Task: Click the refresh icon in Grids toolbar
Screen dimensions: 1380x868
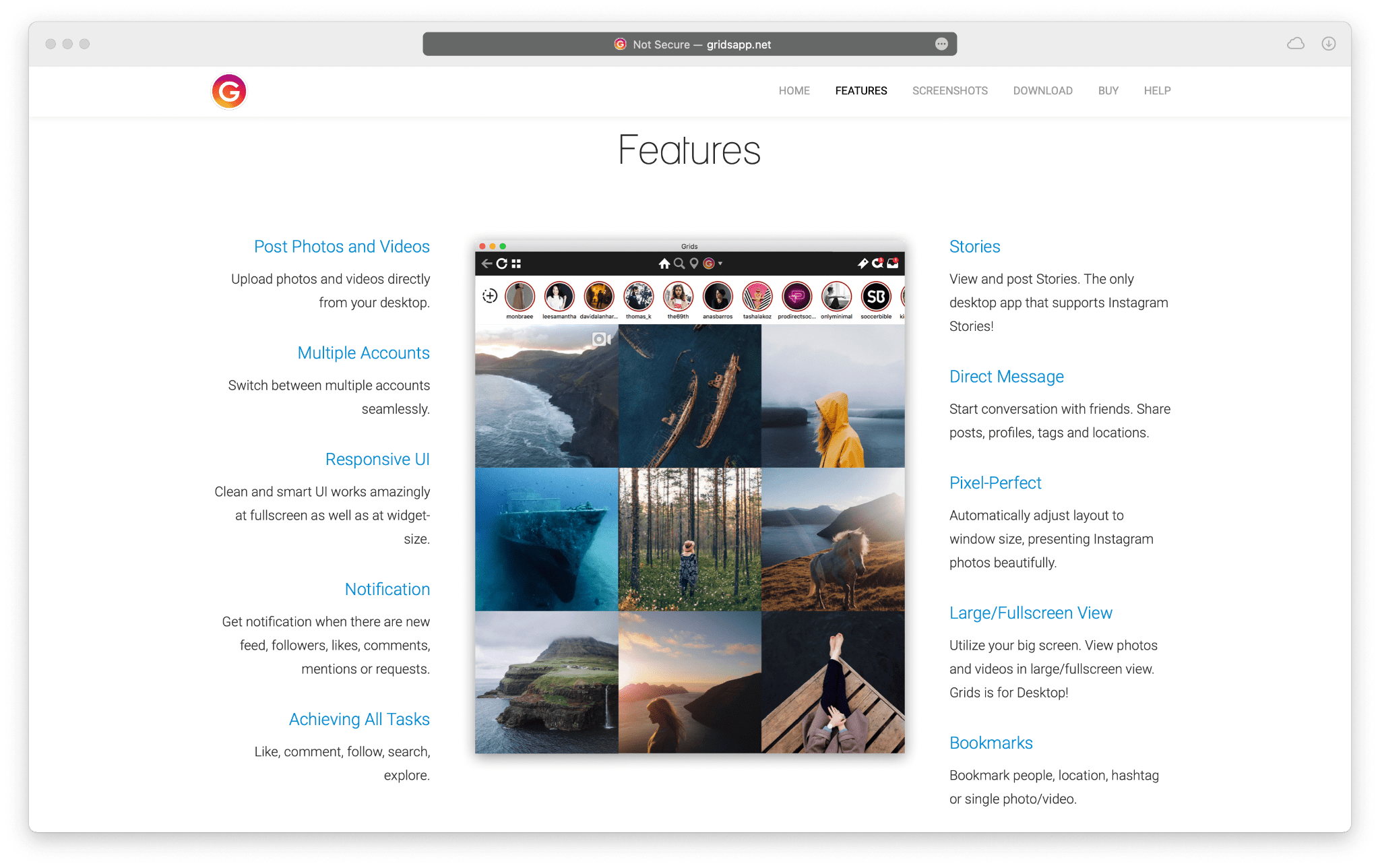Action: tap(501, 263)
